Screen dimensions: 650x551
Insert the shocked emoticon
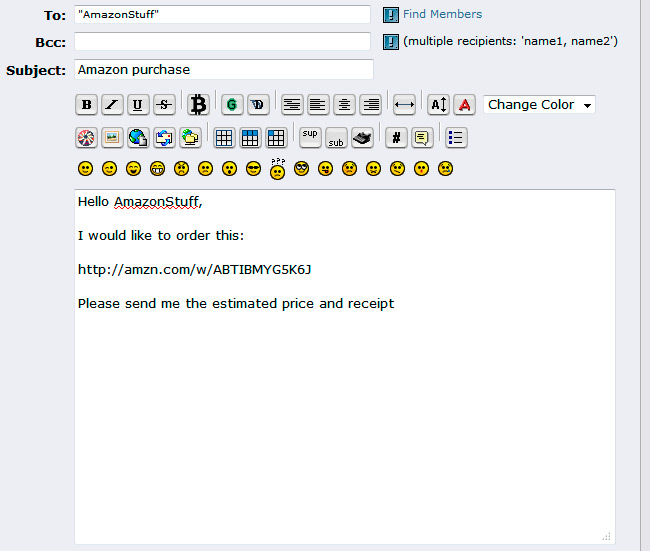click(x=230, y=169)
